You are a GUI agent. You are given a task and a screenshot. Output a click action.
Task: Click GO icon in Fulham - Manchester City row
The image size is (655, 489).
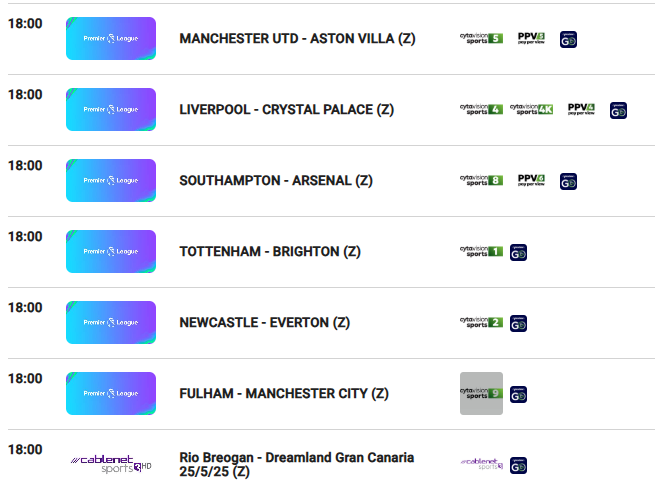pyautogui.click(x=518, y=395)
